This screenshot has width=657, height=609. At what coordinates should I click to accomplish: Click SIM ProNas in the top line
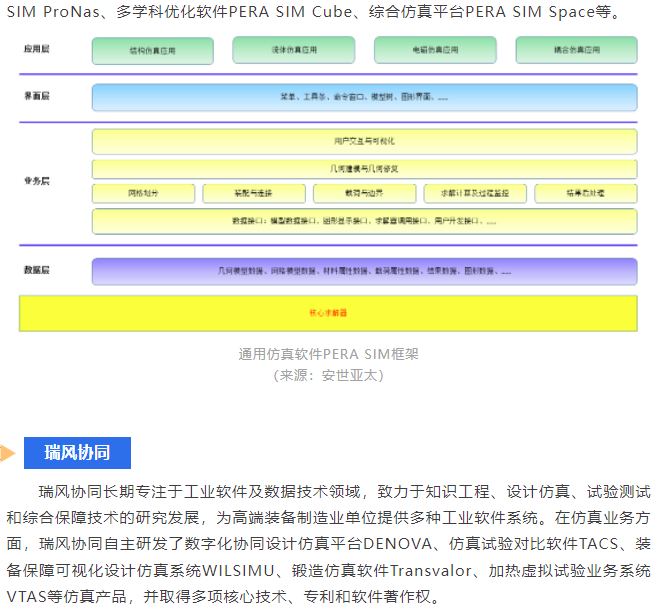53,12
